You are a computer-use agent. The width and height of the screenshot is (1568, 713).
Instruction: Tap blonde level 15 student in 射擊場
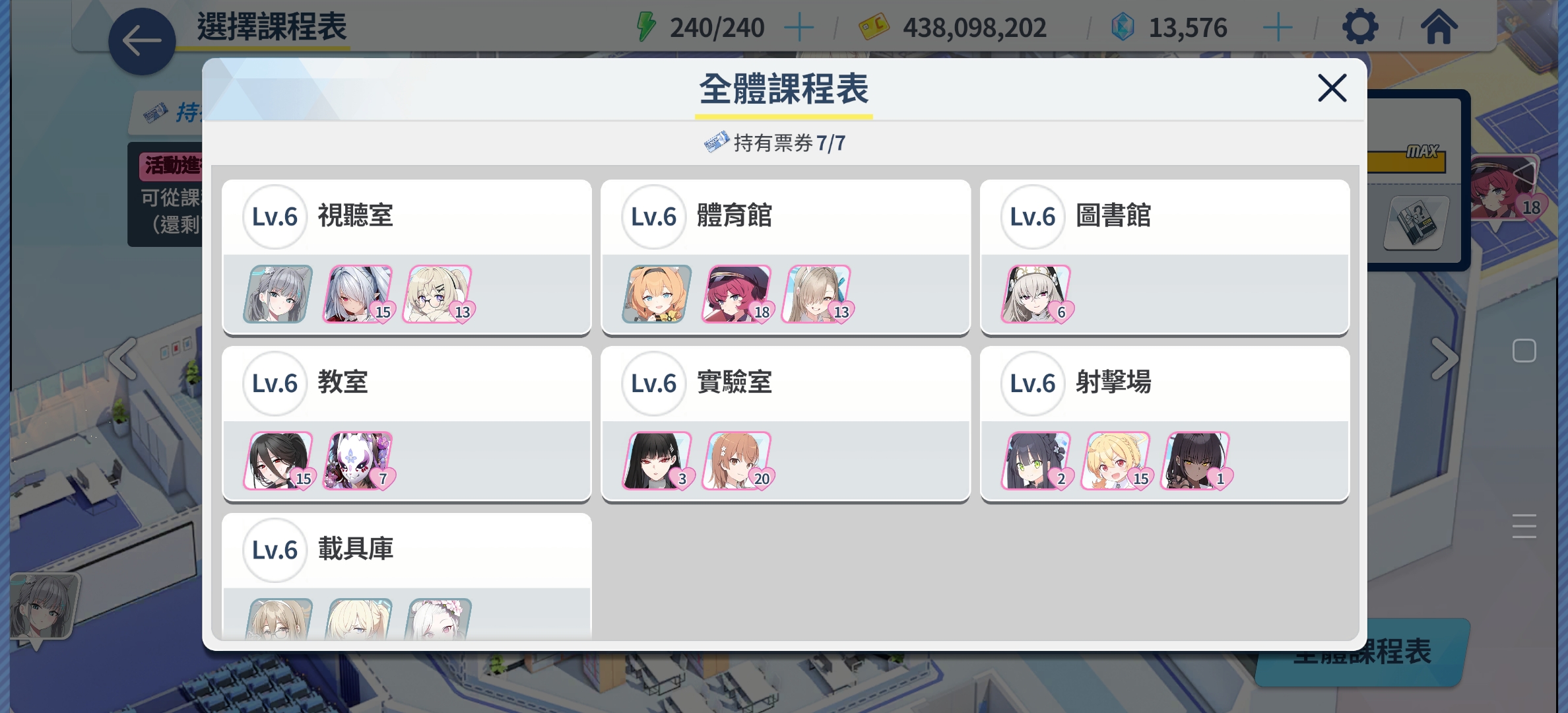click(x=1117, y=461)
